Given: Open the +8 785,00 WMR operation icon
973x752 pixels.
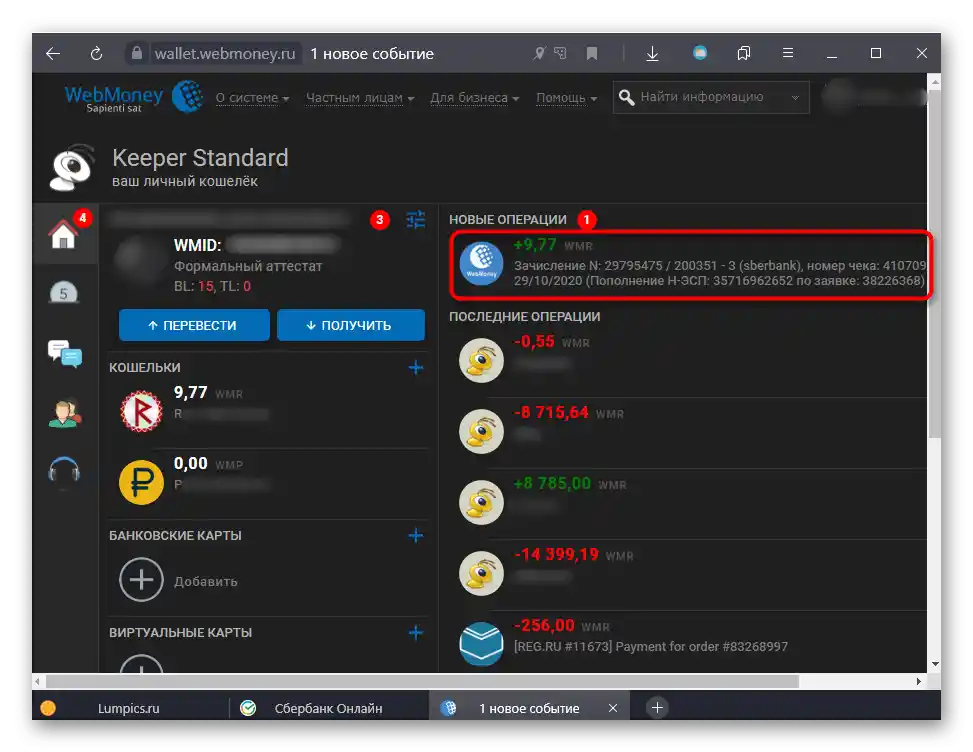Looking at the screenshot, I should point(481,502).
